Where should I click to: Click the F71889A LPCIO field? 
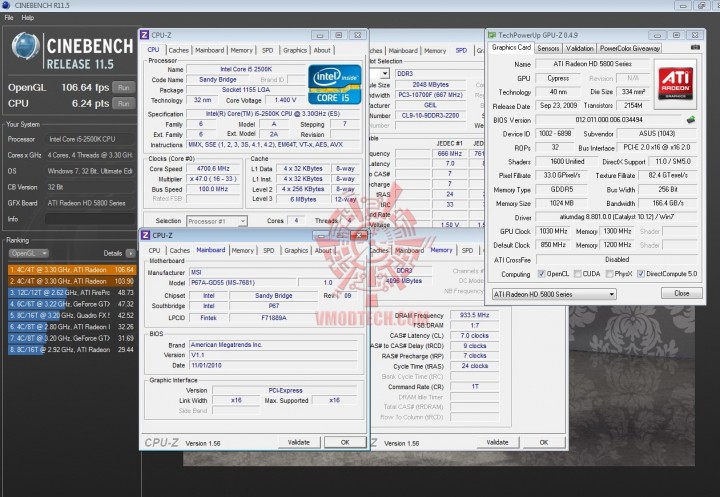click(x=274, y=317)
